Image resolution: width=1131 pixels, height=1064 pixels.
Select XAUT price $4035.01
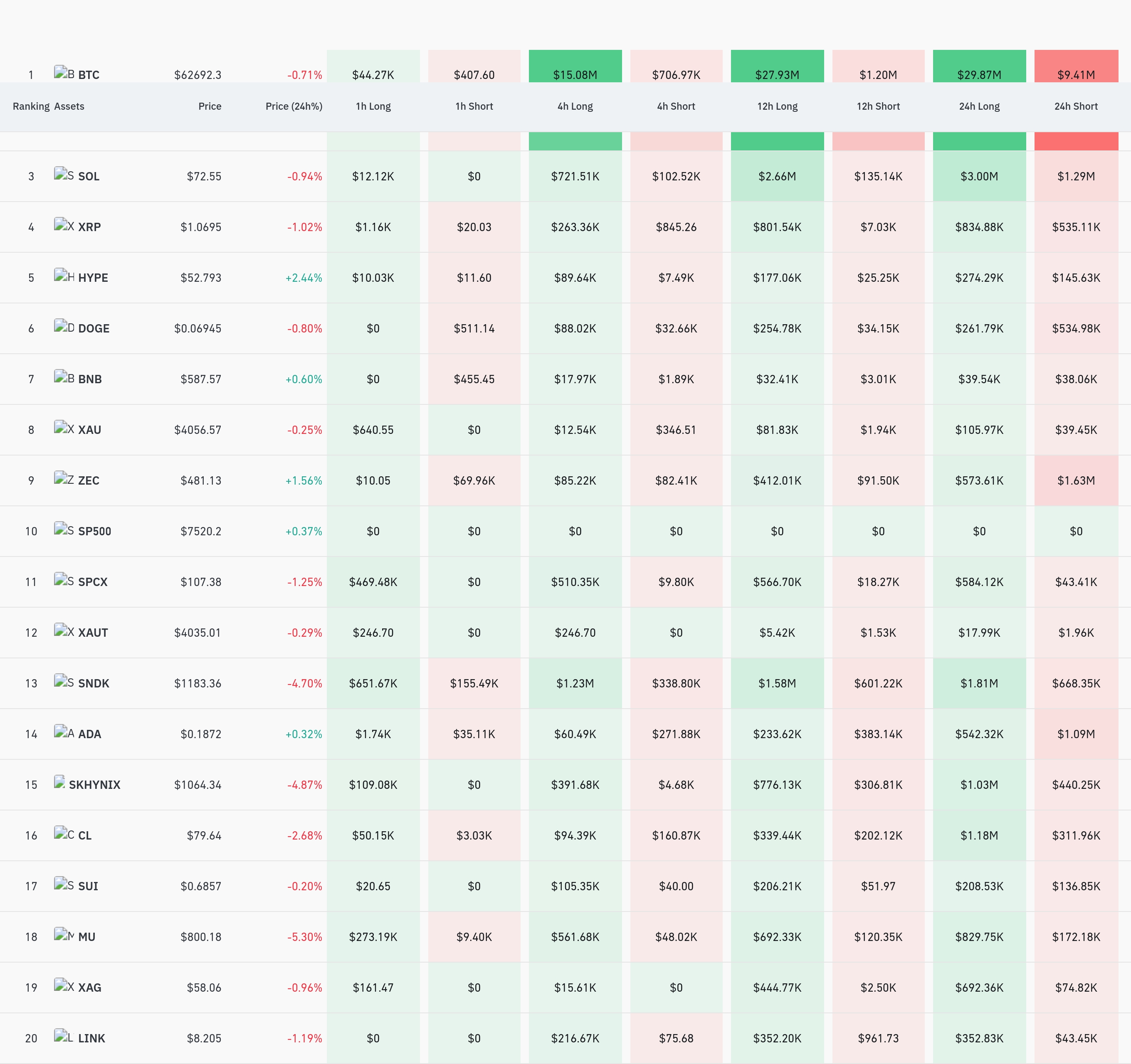coord(198,632)
